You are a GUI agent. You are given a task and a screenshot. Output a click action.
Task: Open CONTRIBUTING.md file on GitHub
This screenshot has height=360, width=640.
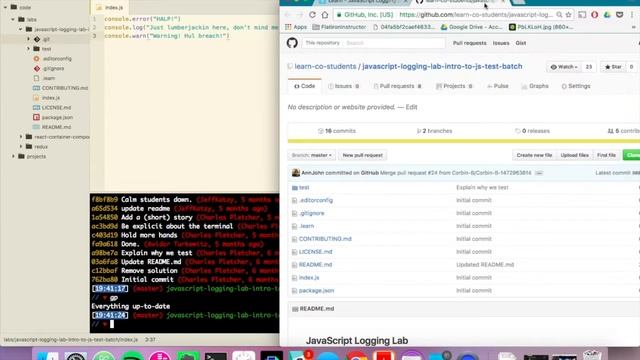[x=325, y=239]
